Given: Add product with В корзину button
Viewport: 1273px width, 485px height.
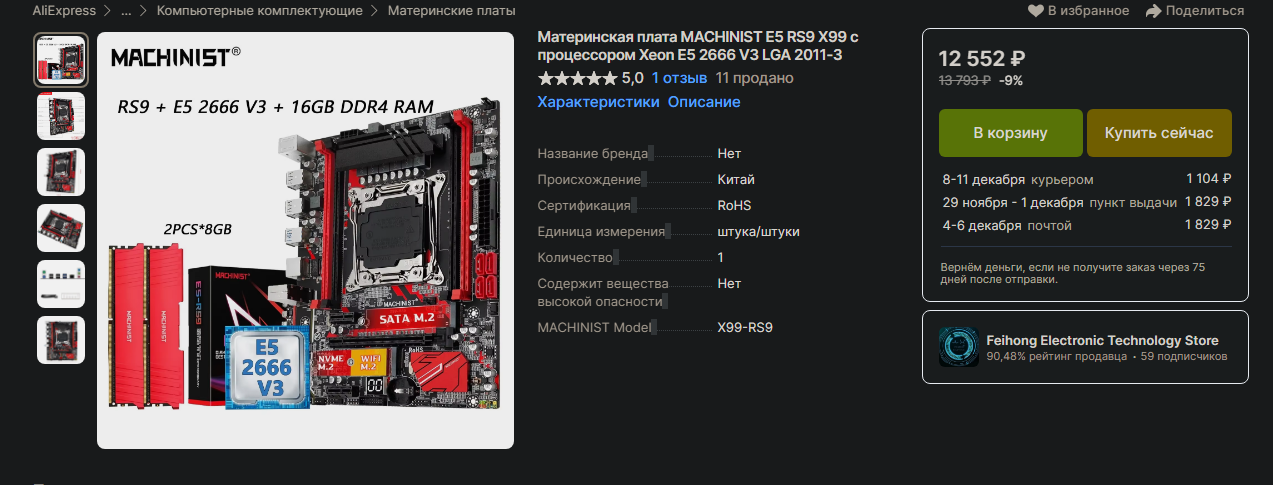Looking at the screenshot, I should pos(1010,133).
